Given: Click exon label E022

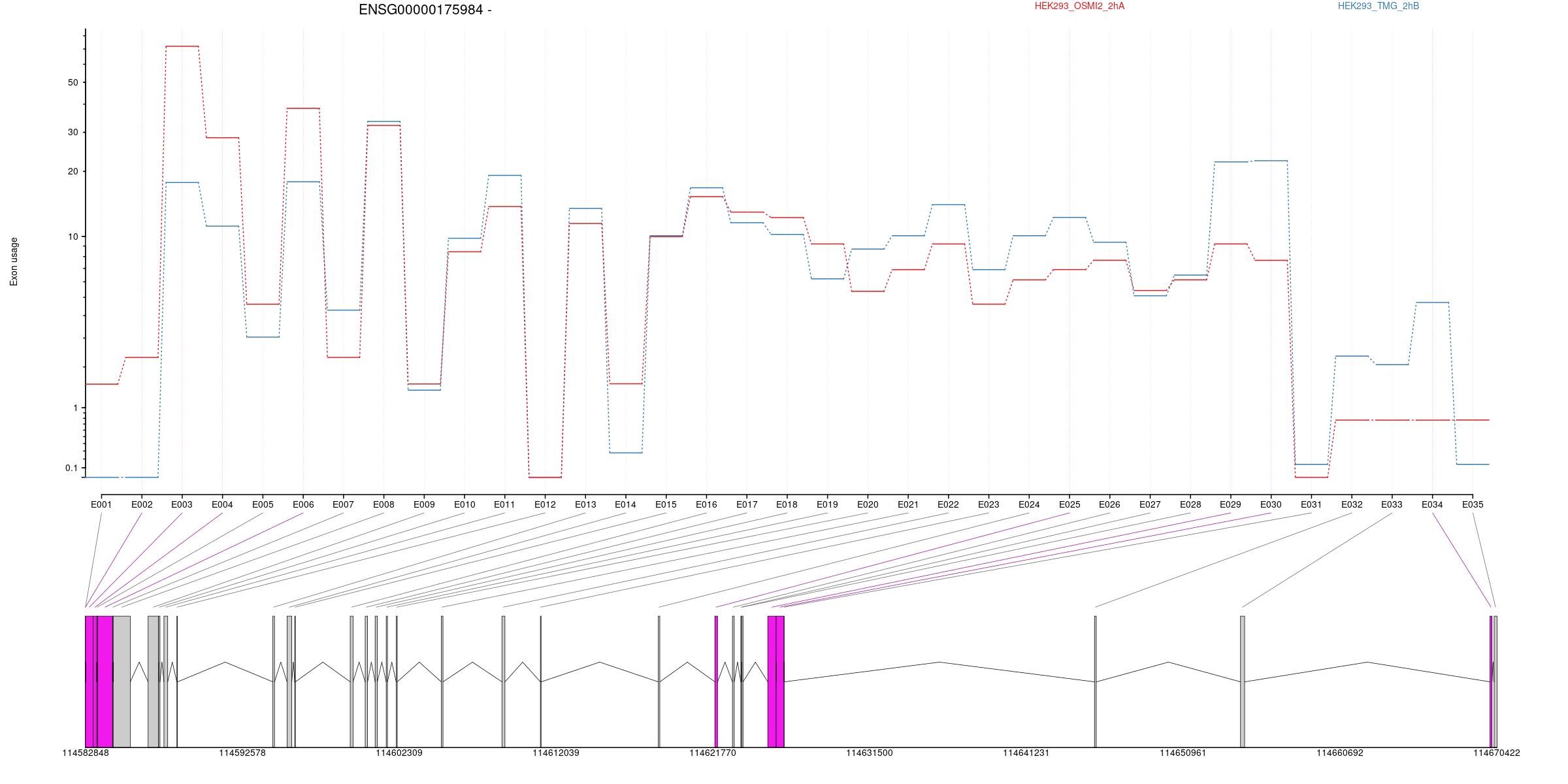Looking at the screenshot, I should 948,504.
